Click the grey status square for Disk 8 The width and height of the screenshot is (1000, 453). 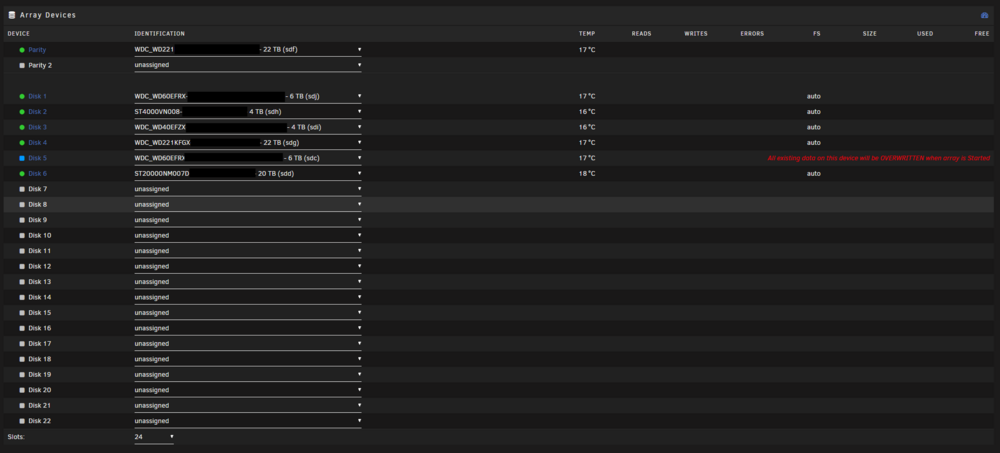click(22, 204)
